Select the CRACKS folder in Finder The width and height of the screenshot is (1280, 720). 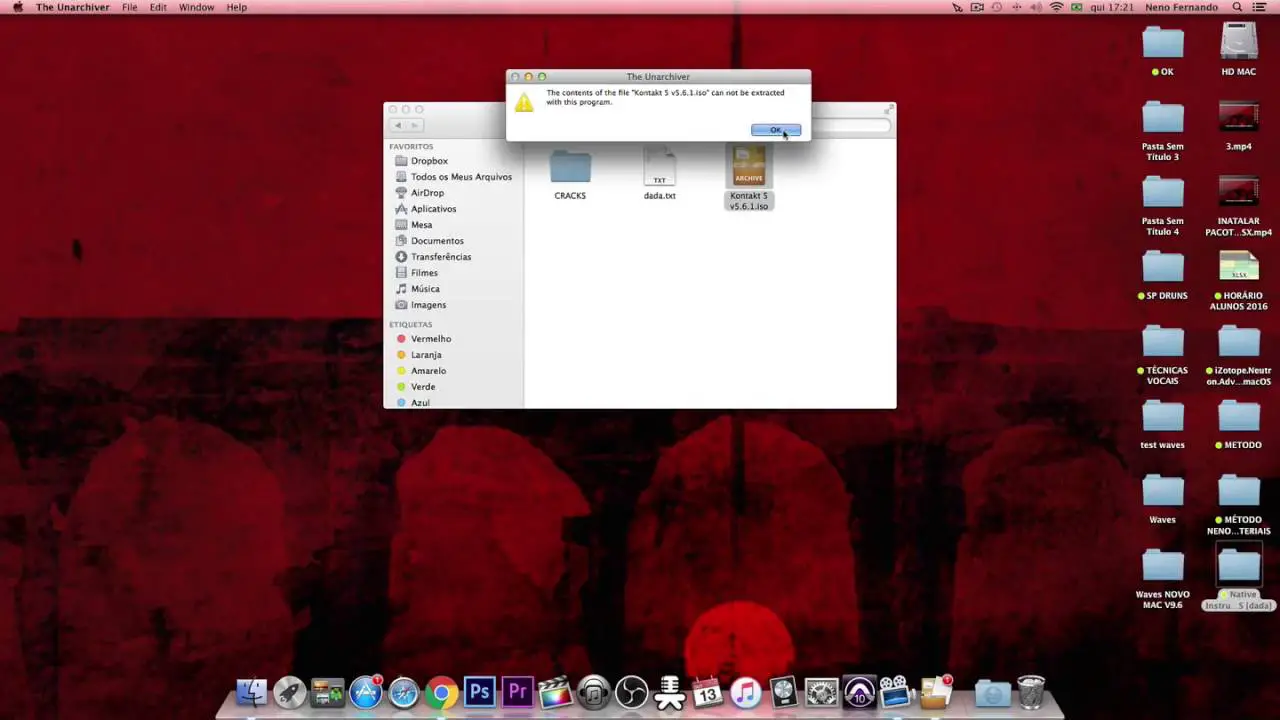pos(570,174)
